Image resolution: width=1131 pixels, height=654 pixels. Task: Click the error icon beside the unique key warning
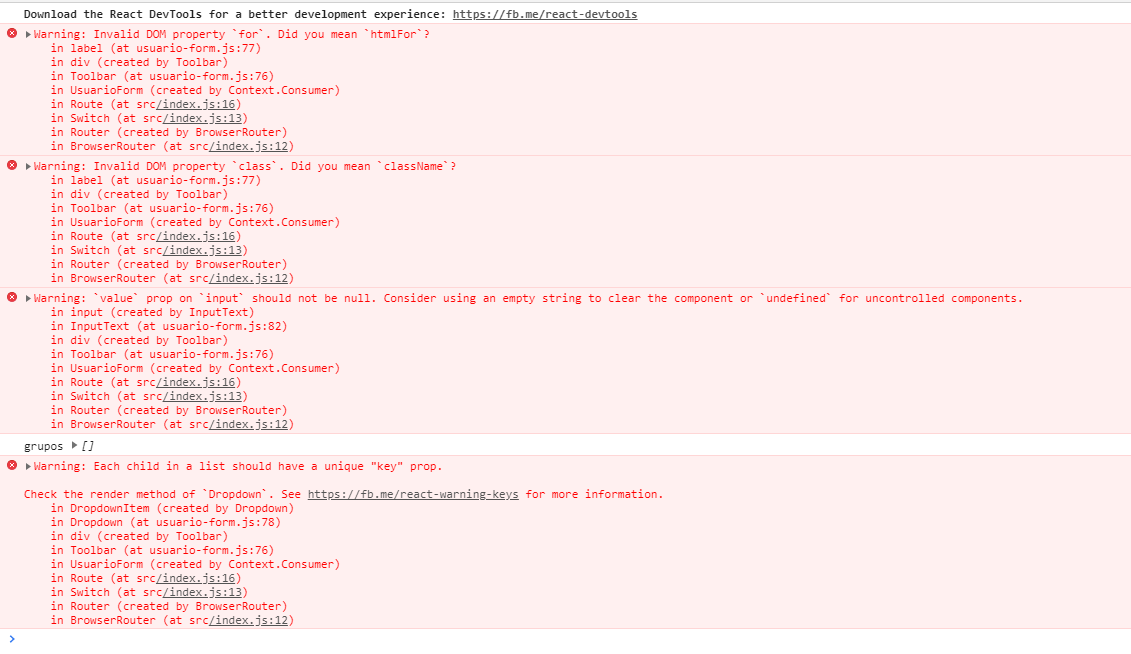pos(12,465)
